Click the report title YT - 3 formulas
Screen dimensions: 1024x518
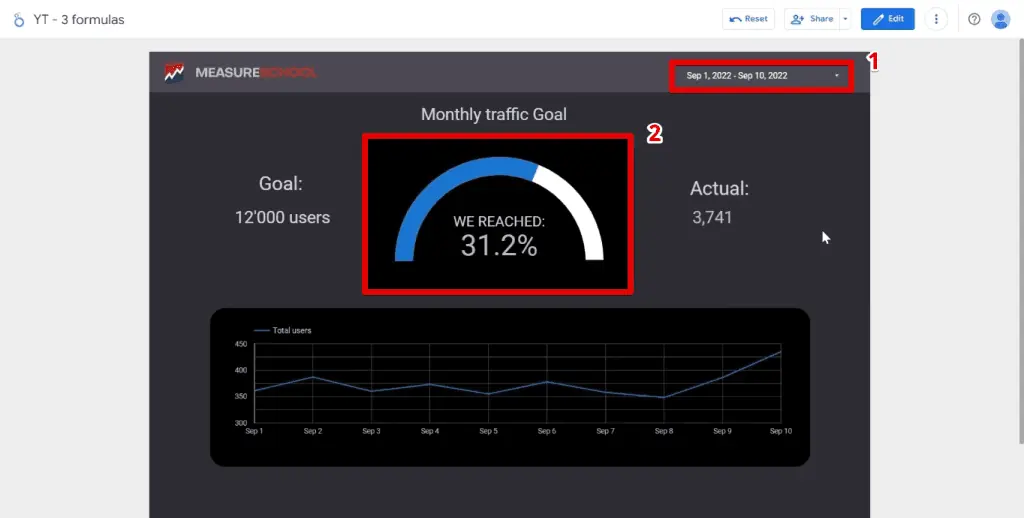[x=79, y=19]
